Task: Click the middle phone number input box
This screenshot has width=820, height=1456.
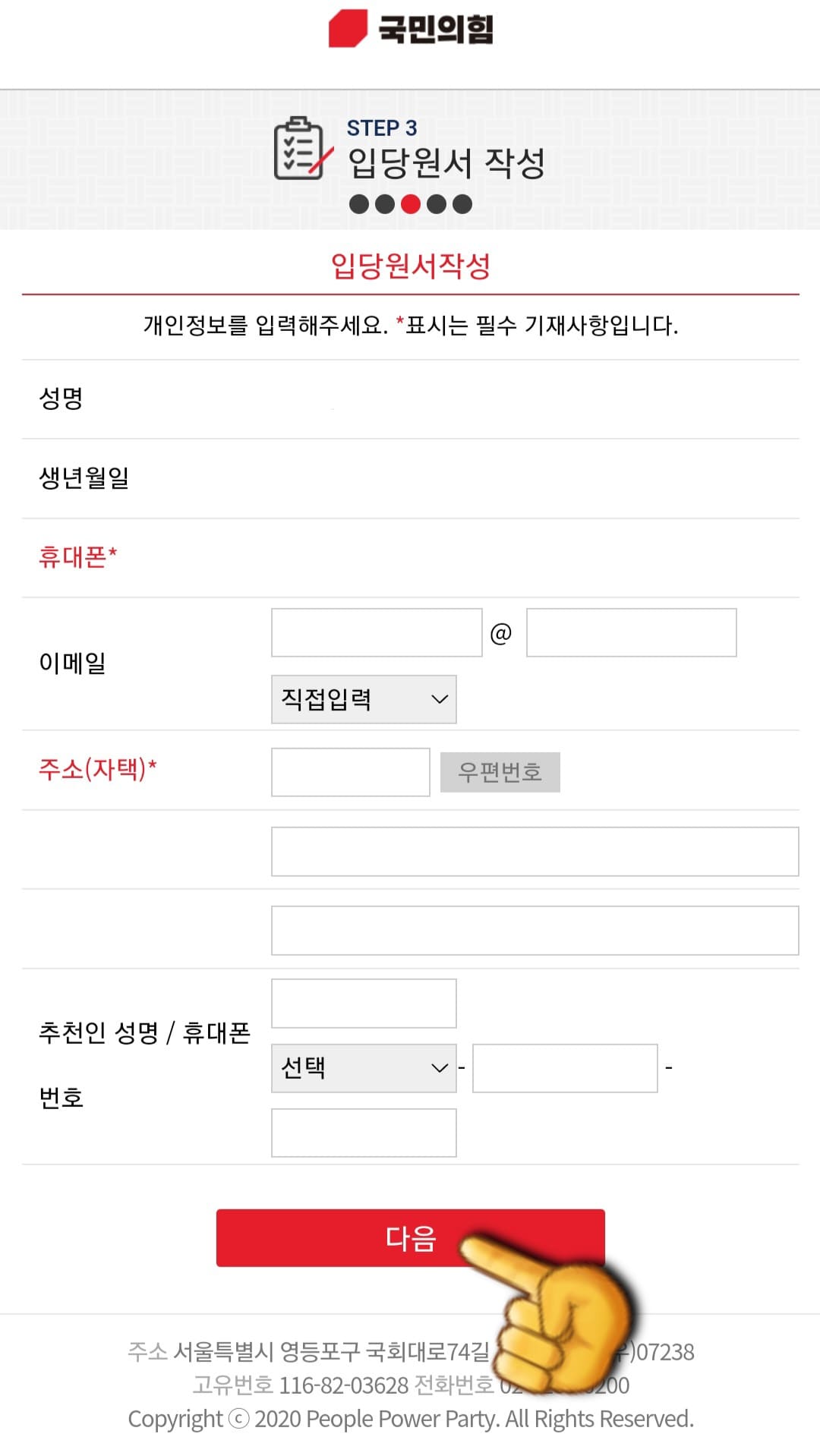Action: coord(565,1067)
